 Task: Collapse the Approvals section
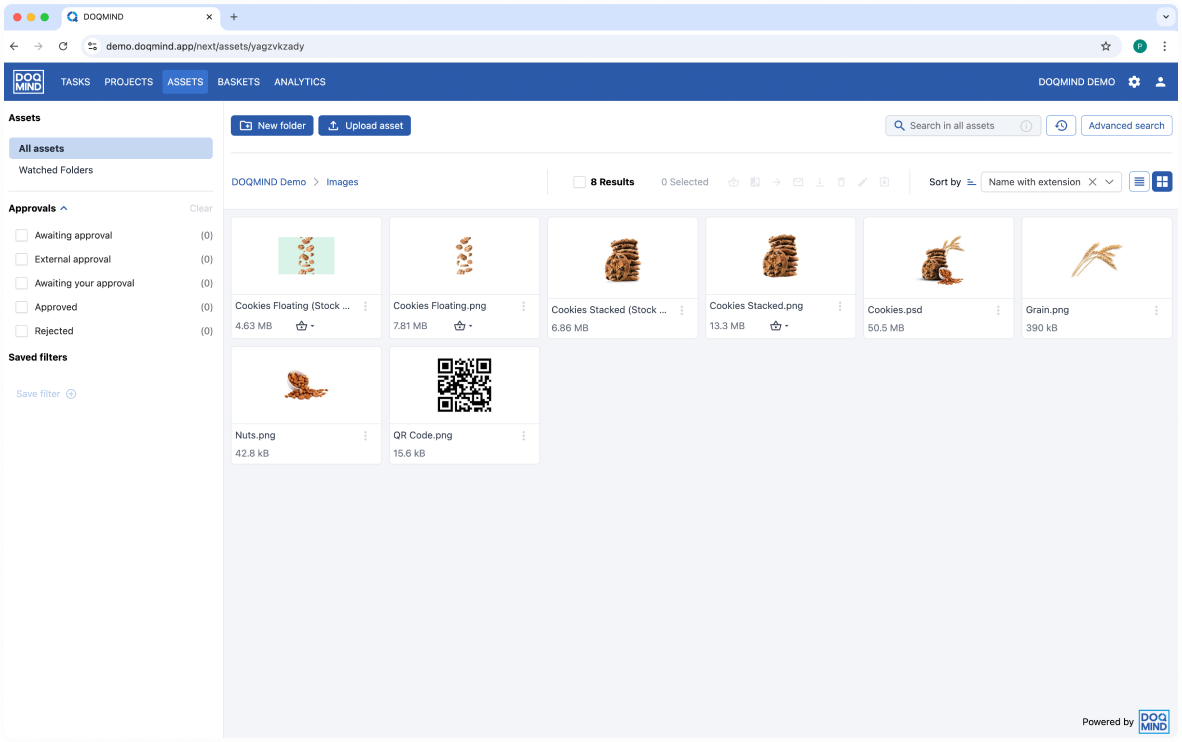coord(63,208)
